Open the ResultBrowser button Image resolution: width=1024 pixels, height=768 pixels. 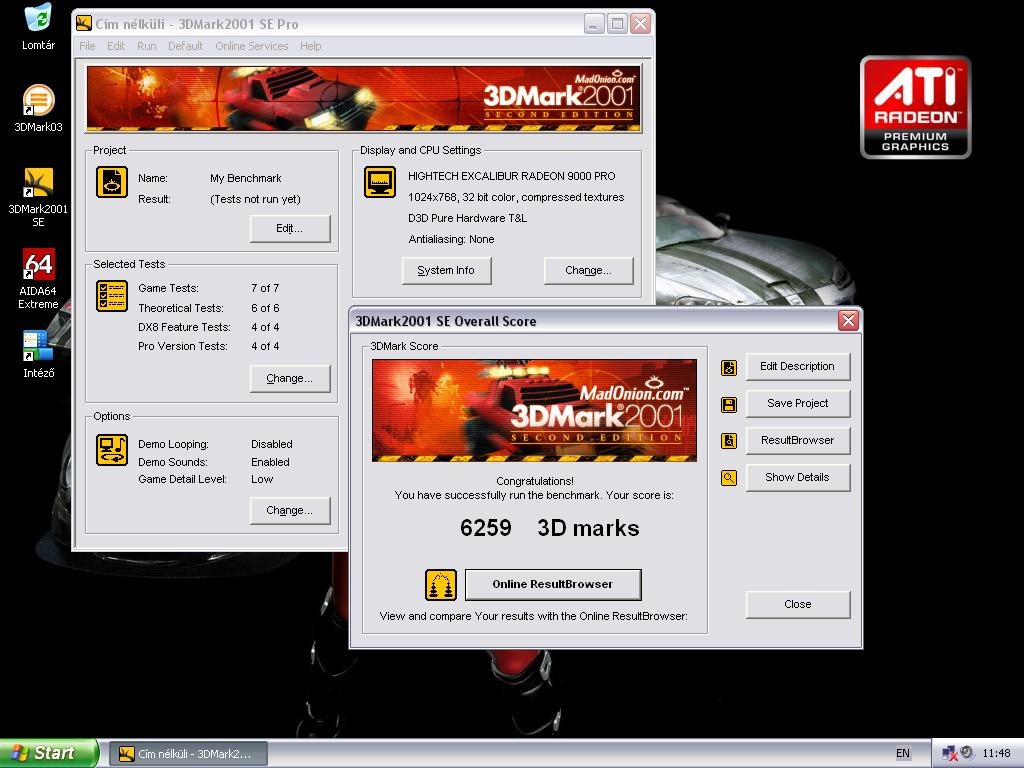(797, 440)
